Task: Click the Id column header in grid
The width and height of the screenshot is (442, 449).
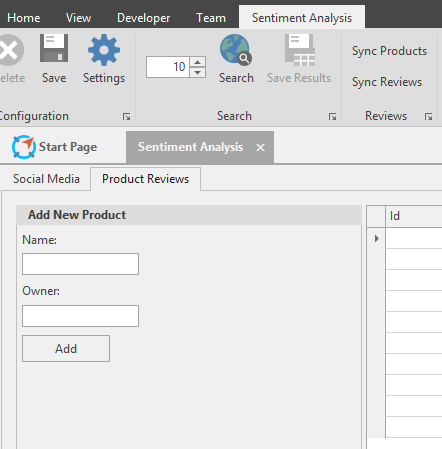Action: (x=414, y=216)
